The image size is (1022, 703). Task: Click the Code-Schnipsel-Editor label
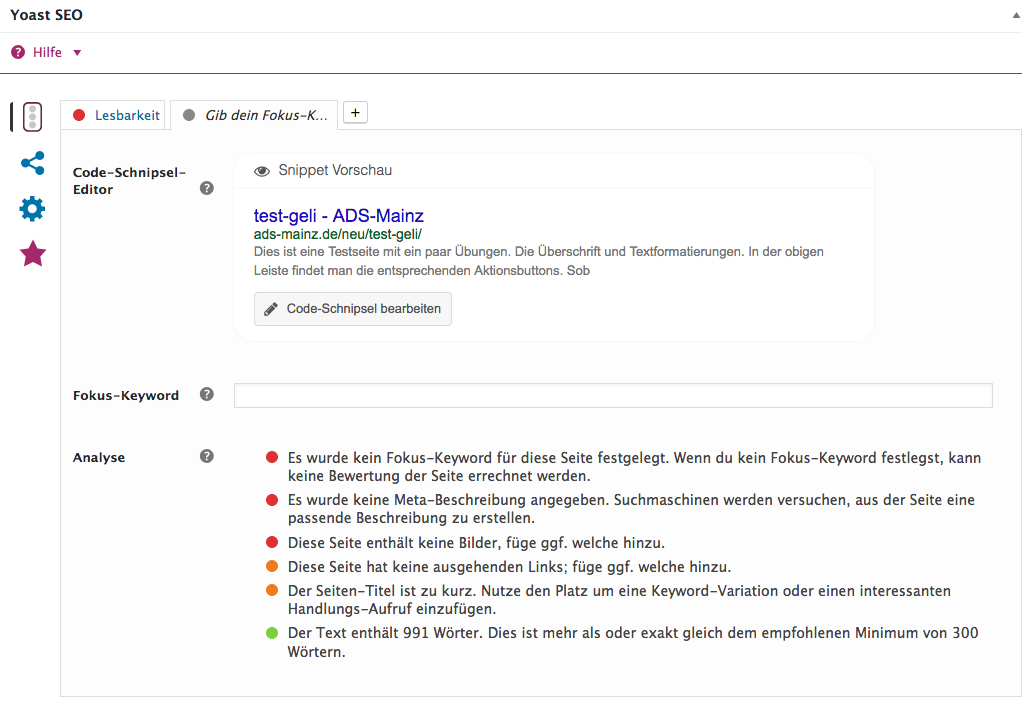tap(129, 180)
